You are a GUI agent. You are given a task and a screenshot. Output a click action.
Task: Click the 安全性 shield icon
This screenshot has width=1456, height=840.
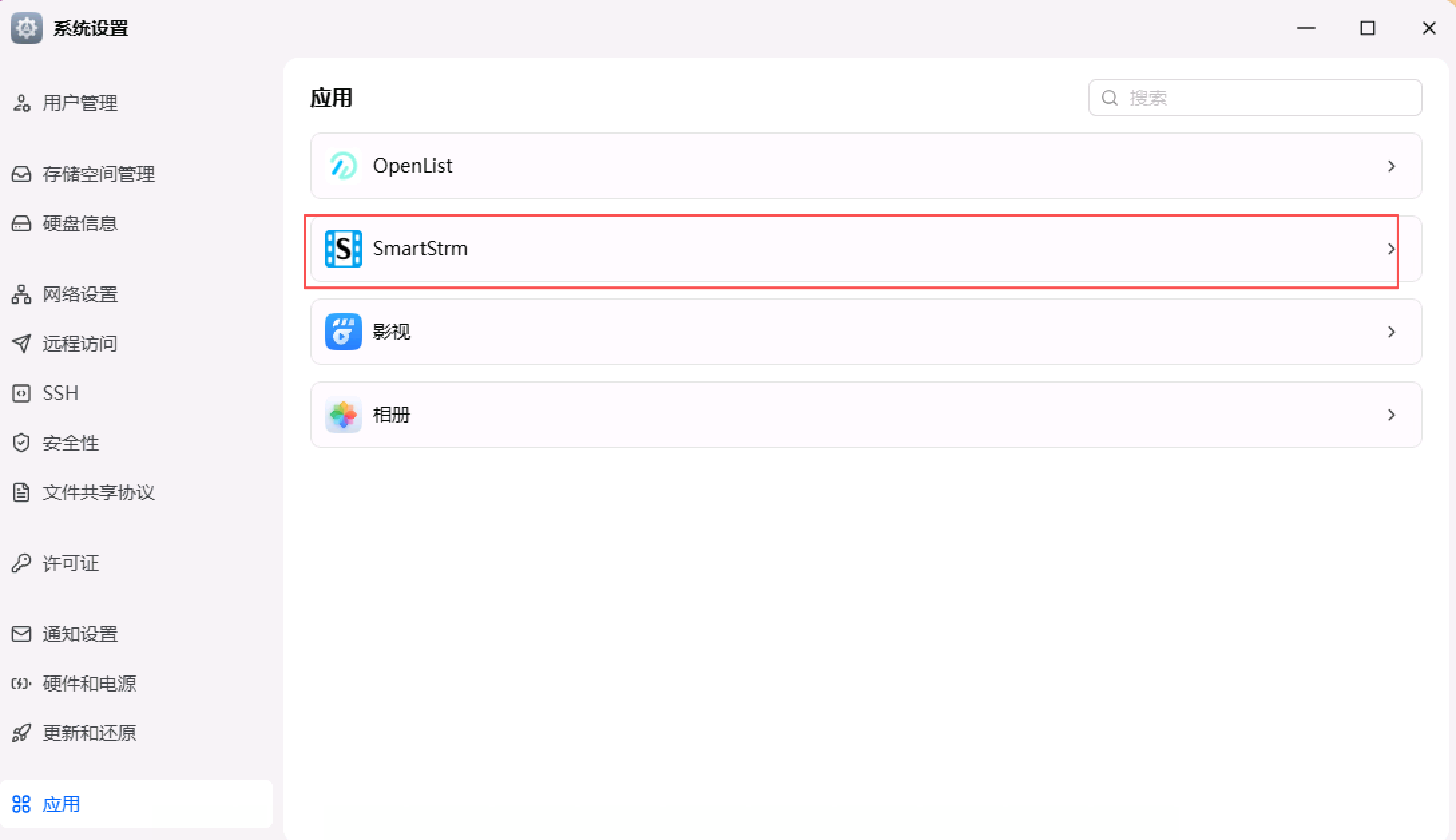tap(21, 443)
